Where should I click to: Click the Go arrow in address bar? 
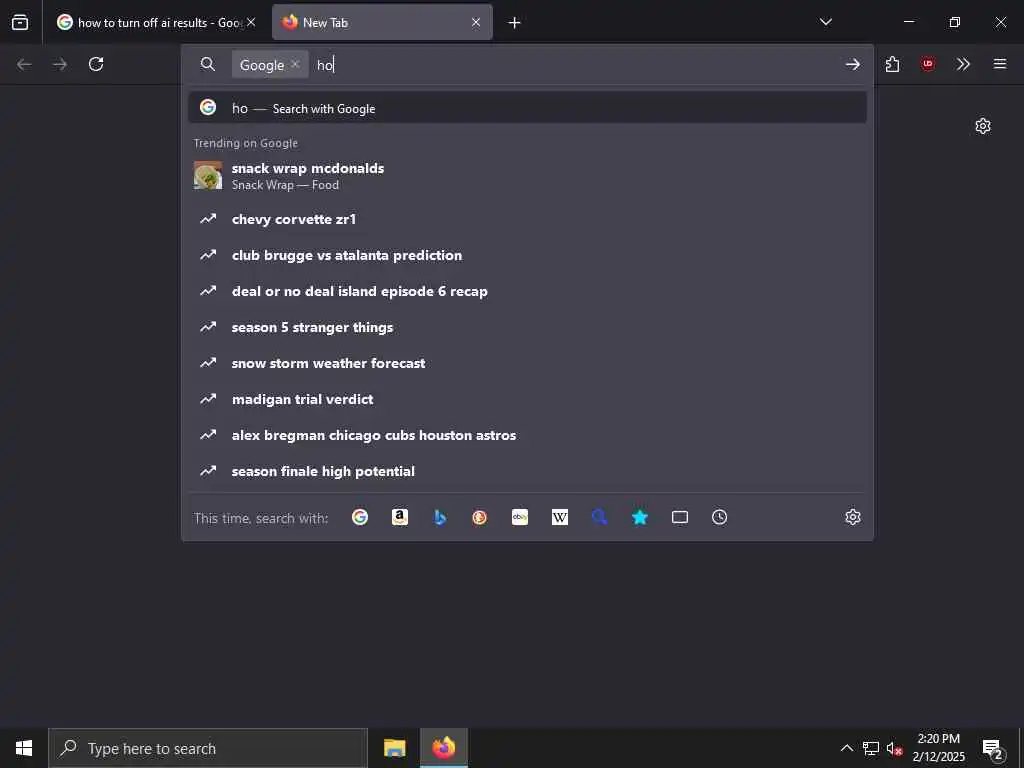click(852, 64)
